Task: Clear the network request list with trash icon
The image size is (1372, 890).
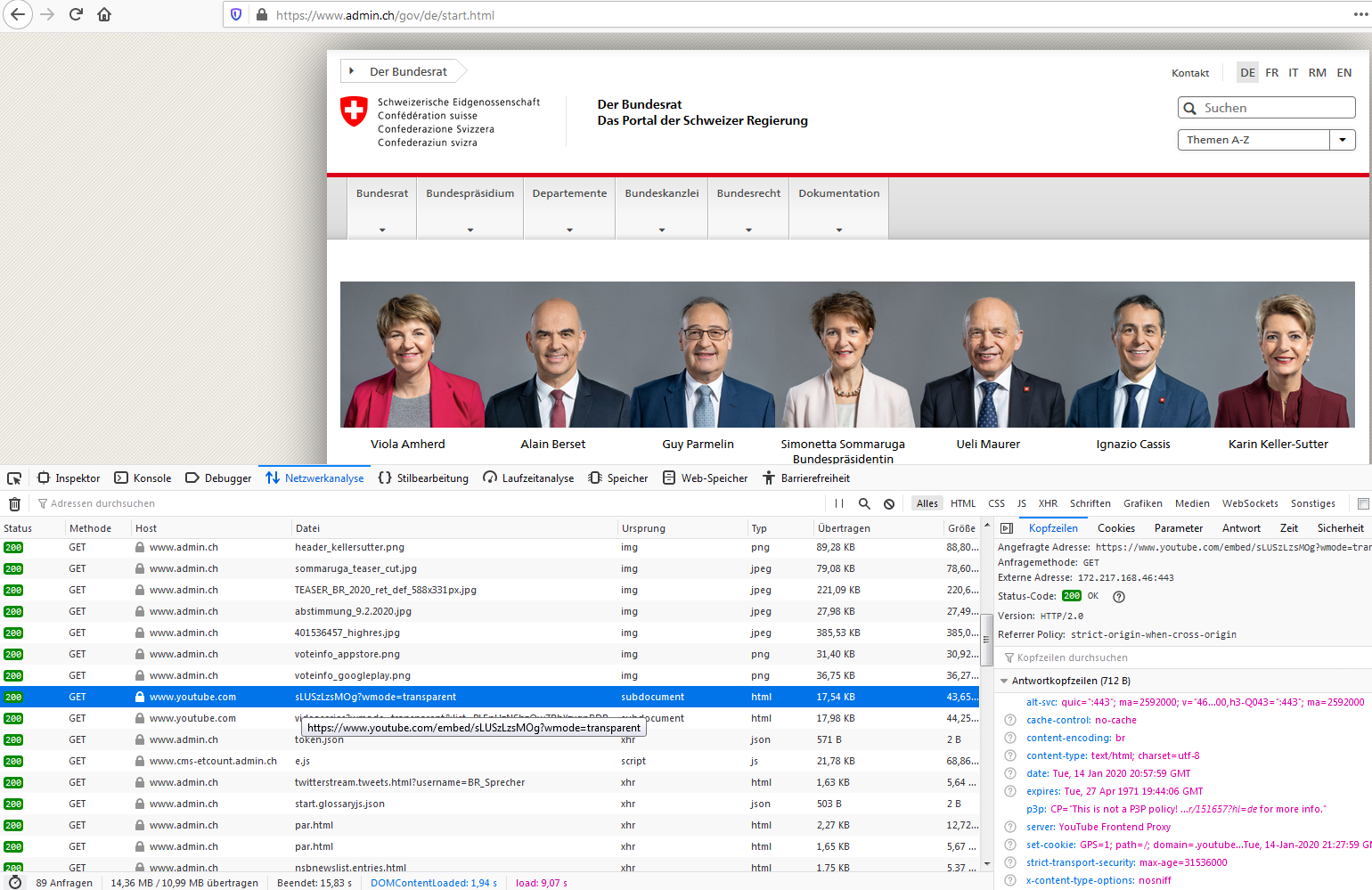Action: [14, 504]
